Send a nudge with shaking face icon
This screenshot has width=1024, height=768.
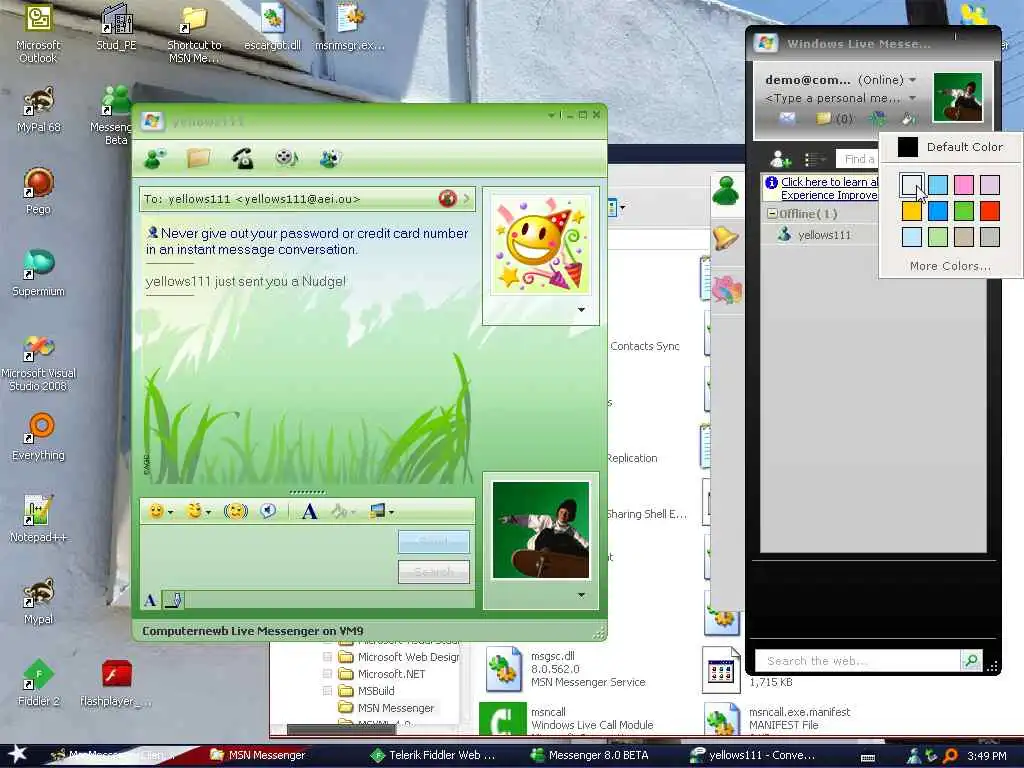(x=236, y=511)
